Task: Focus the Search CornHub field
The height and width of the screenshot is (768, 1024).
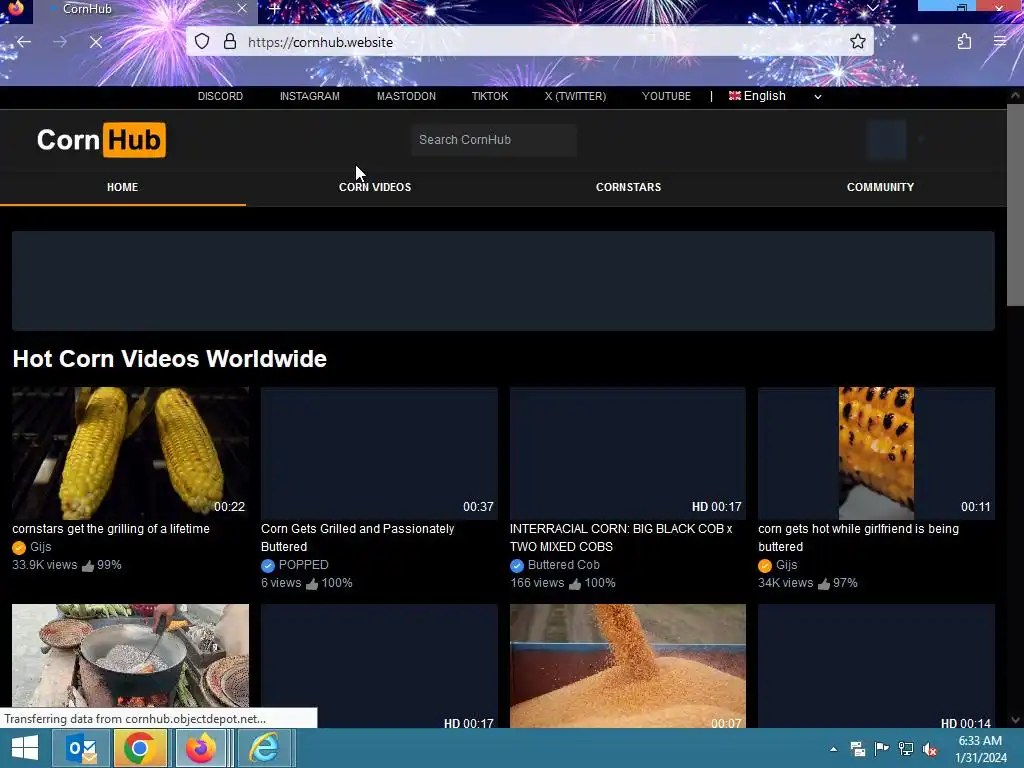Action: 494,140
